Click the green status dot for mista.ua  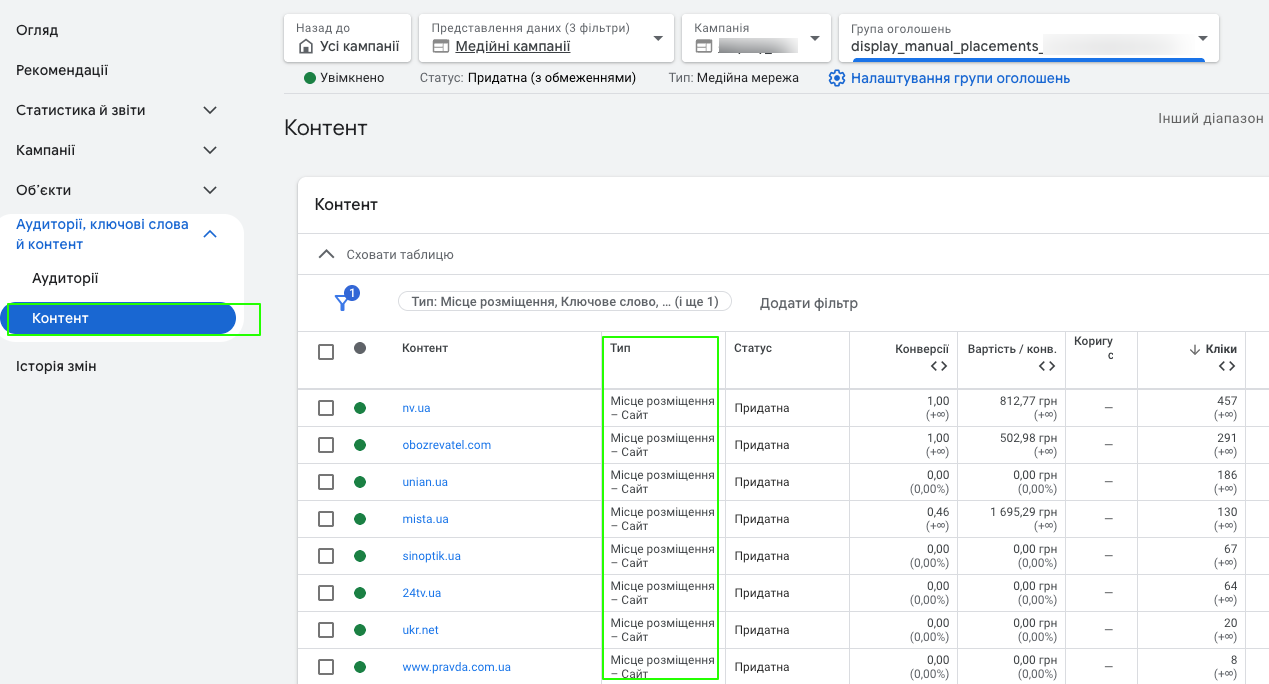pos(360,519)
